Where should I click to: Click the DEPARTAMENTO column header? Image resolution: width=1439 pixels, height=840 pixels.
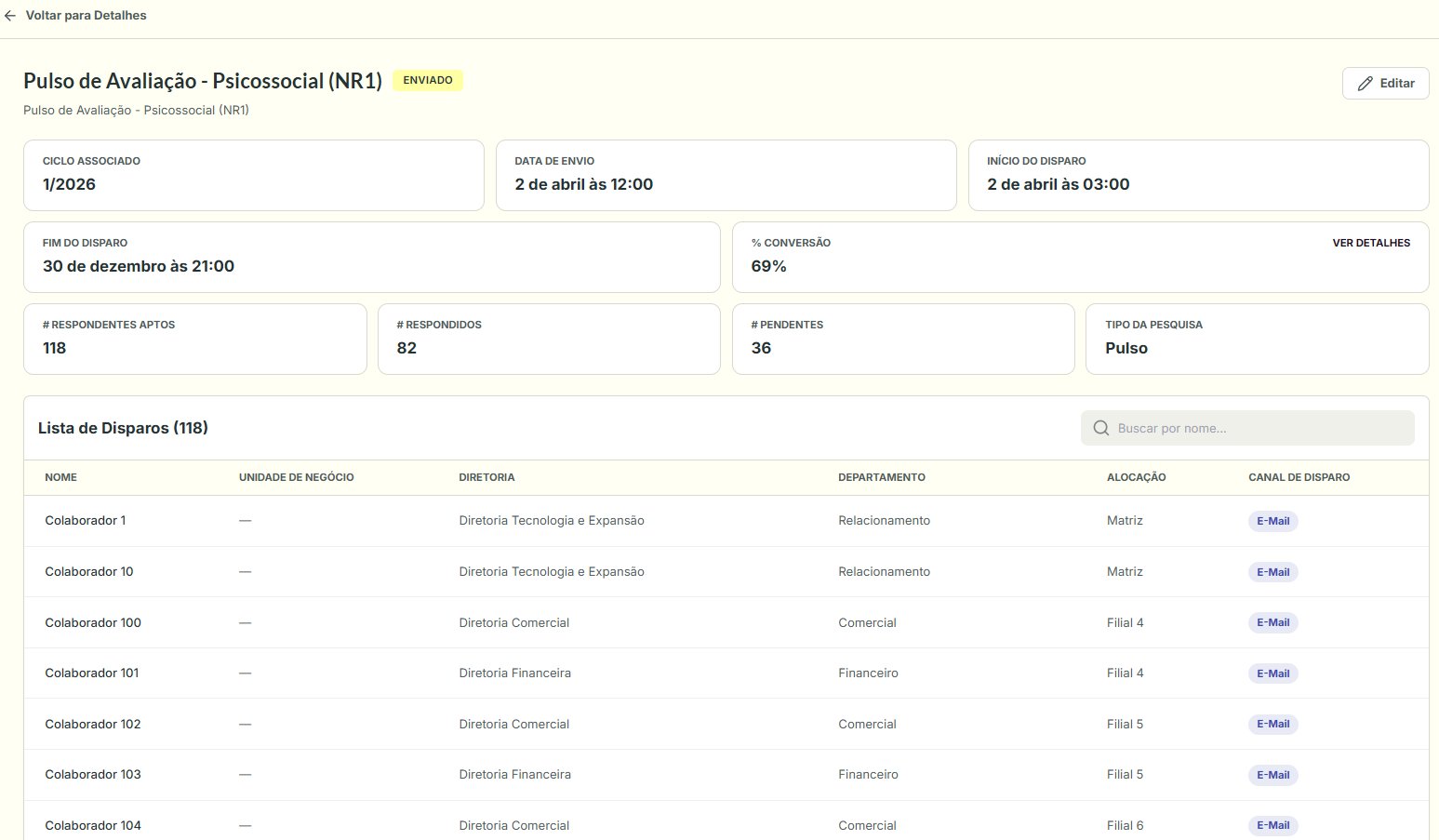[x=882, y=477]
